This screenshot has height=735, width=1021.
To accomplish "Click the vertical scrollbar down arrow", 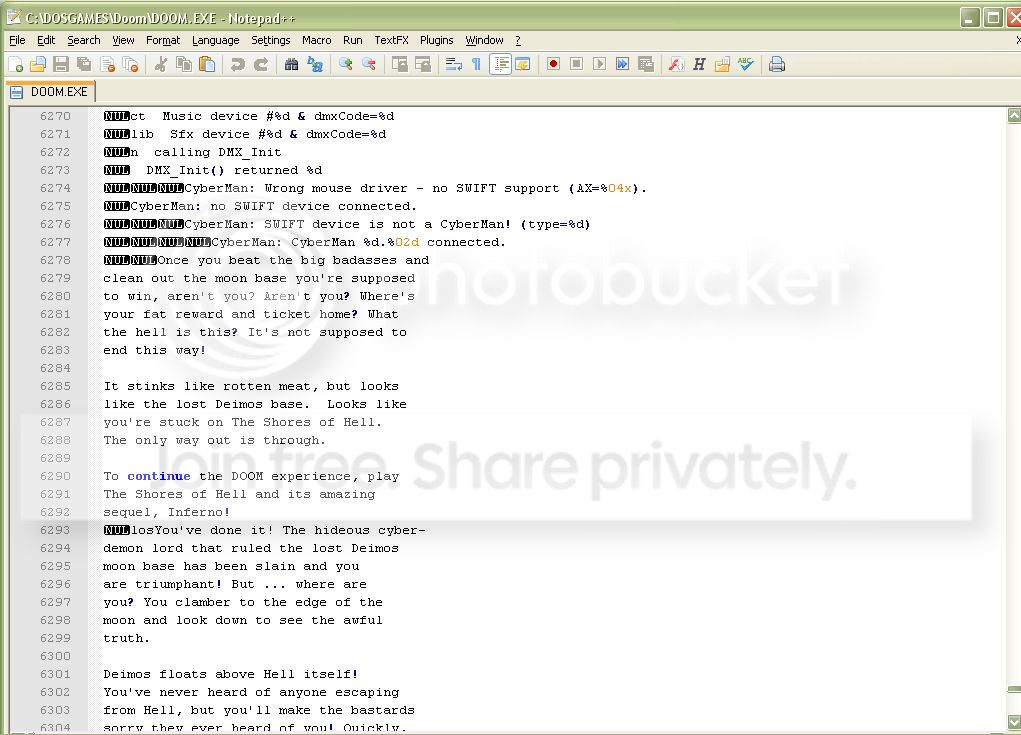I will click(x=1013, y=722).
